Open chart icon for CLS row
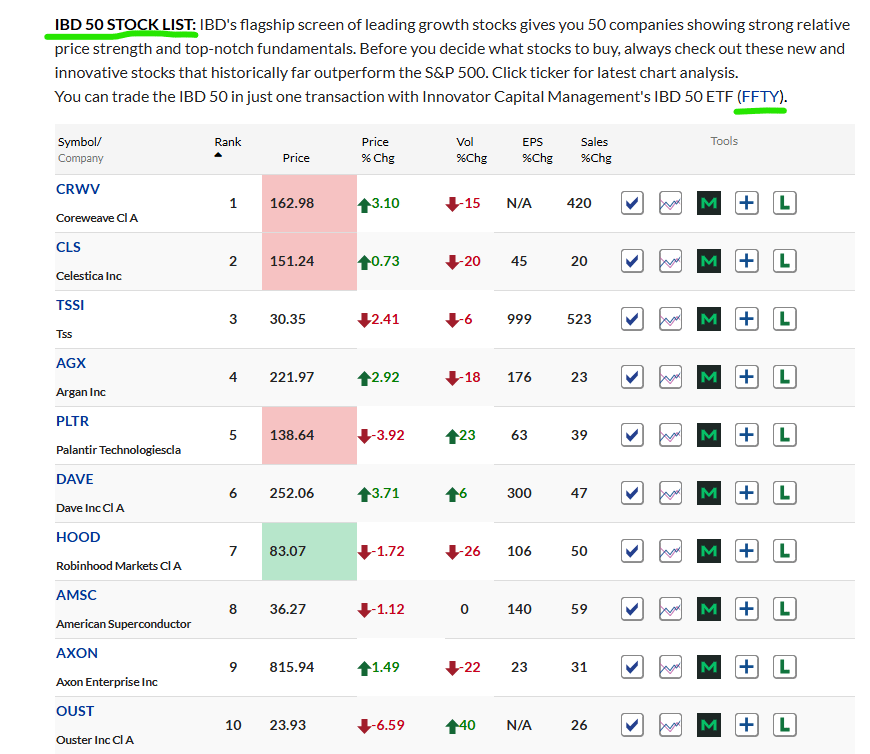This screenshot has height=754, width=870. point(670,261)
